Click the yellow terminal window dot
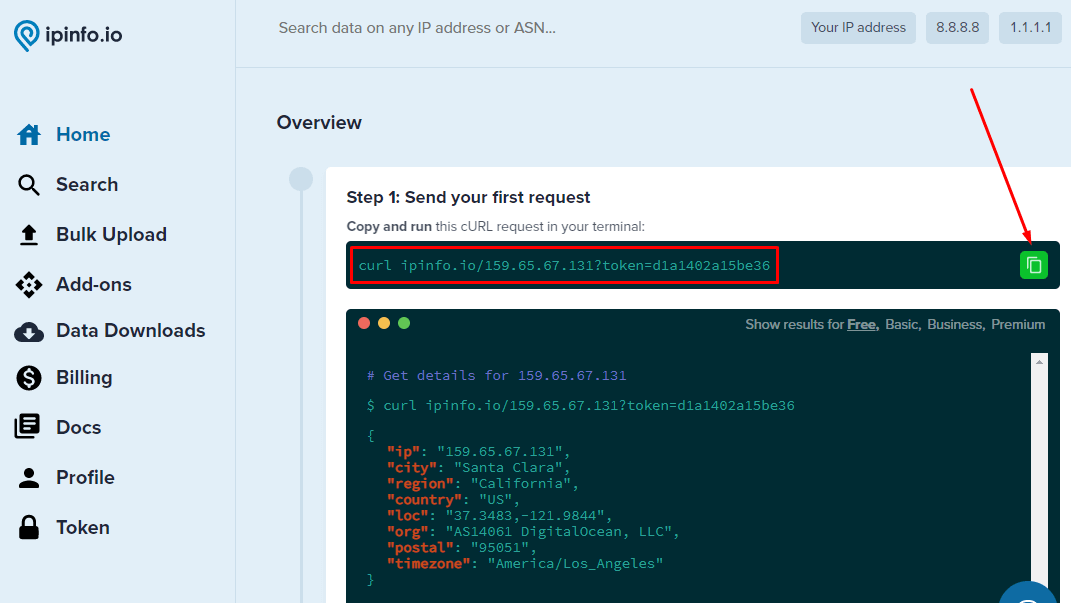The width and height of the screenshot is (1071, 603). coord(384,323)
